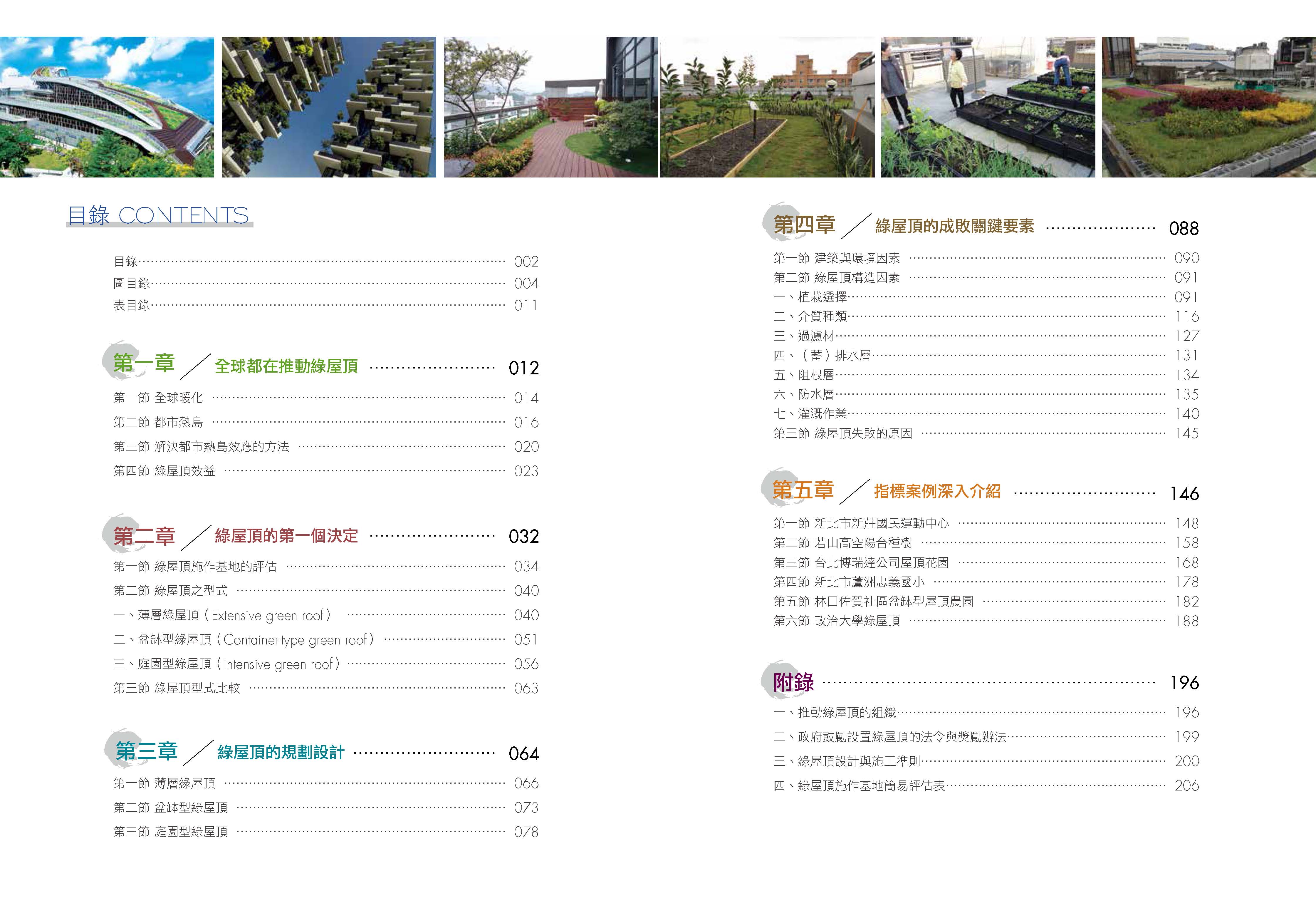Click page number 002 beside 目錄
The height and width of the screenshot is (923, 1316).
click(526, 262)
